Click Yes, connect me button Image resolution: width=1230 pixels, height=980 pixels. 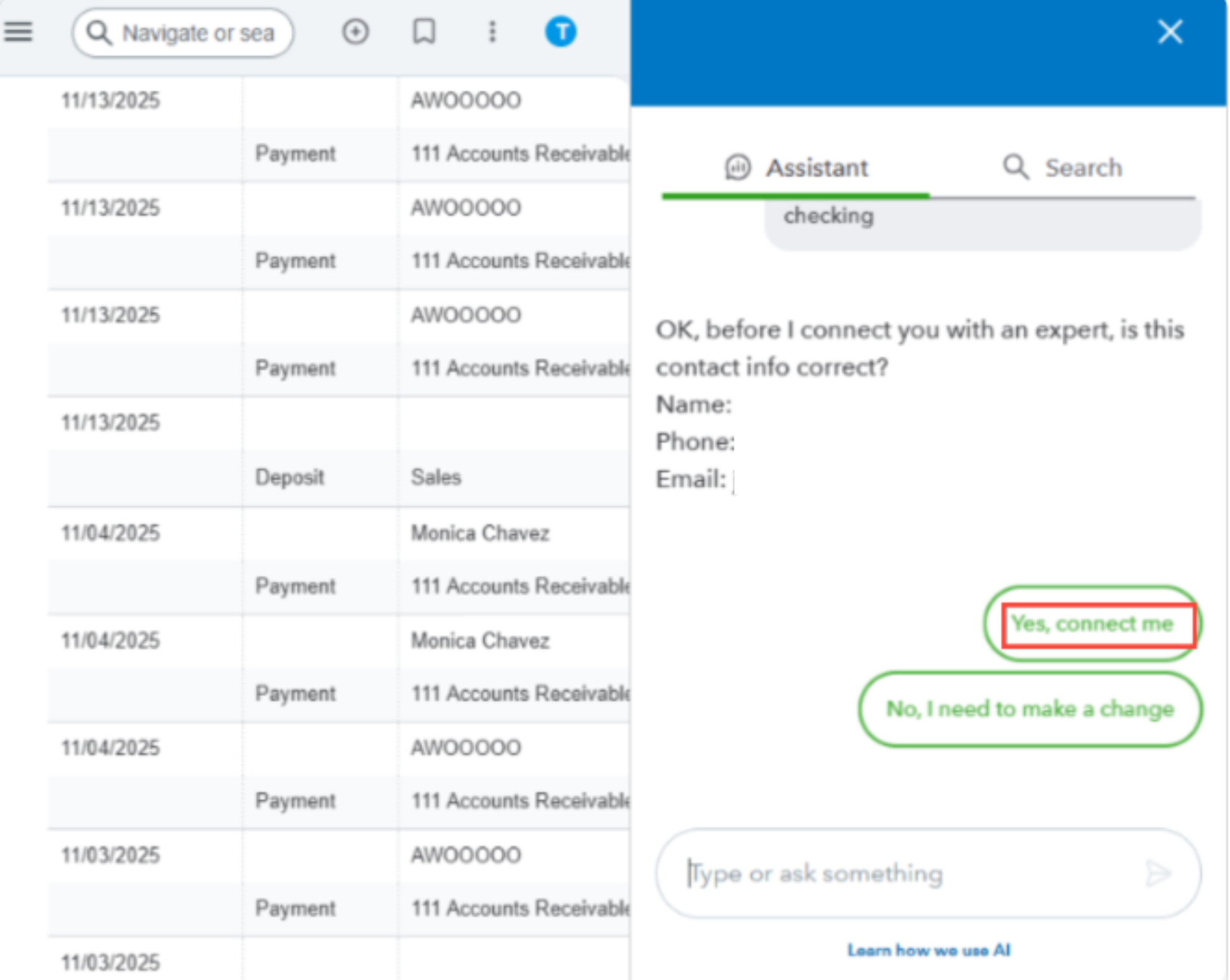[x=1092, y=624]
